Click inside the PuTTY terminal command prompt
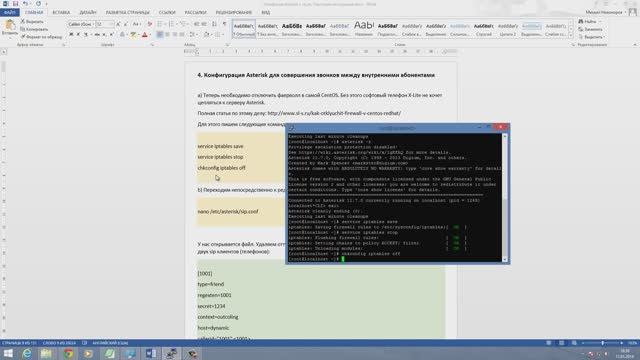The width and height of the screenshot is (640, 360). click(343, 259)
